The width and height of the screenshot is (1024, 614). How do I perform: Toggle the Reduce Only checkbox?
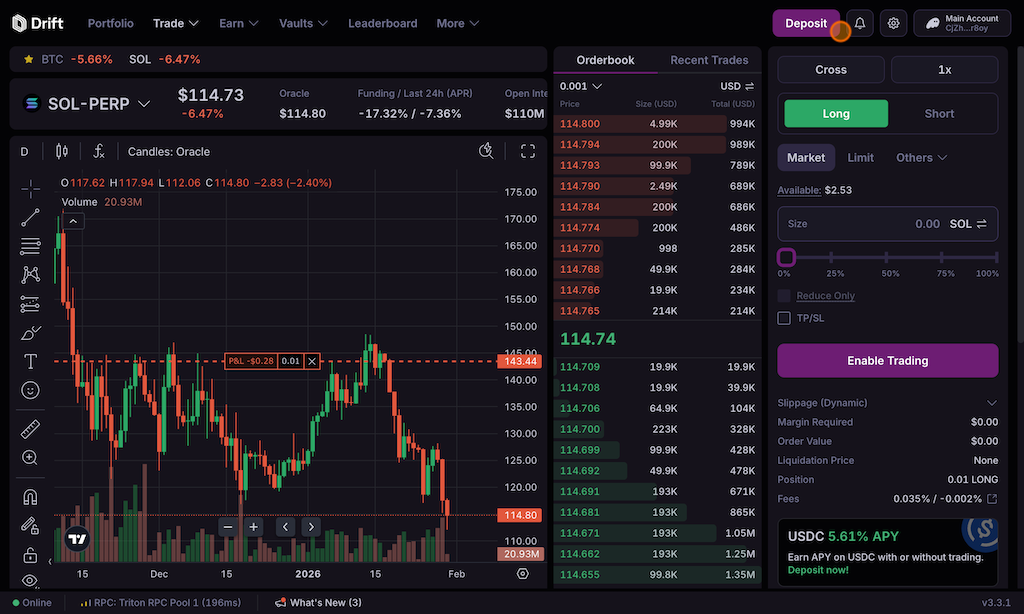click(785, 296)
